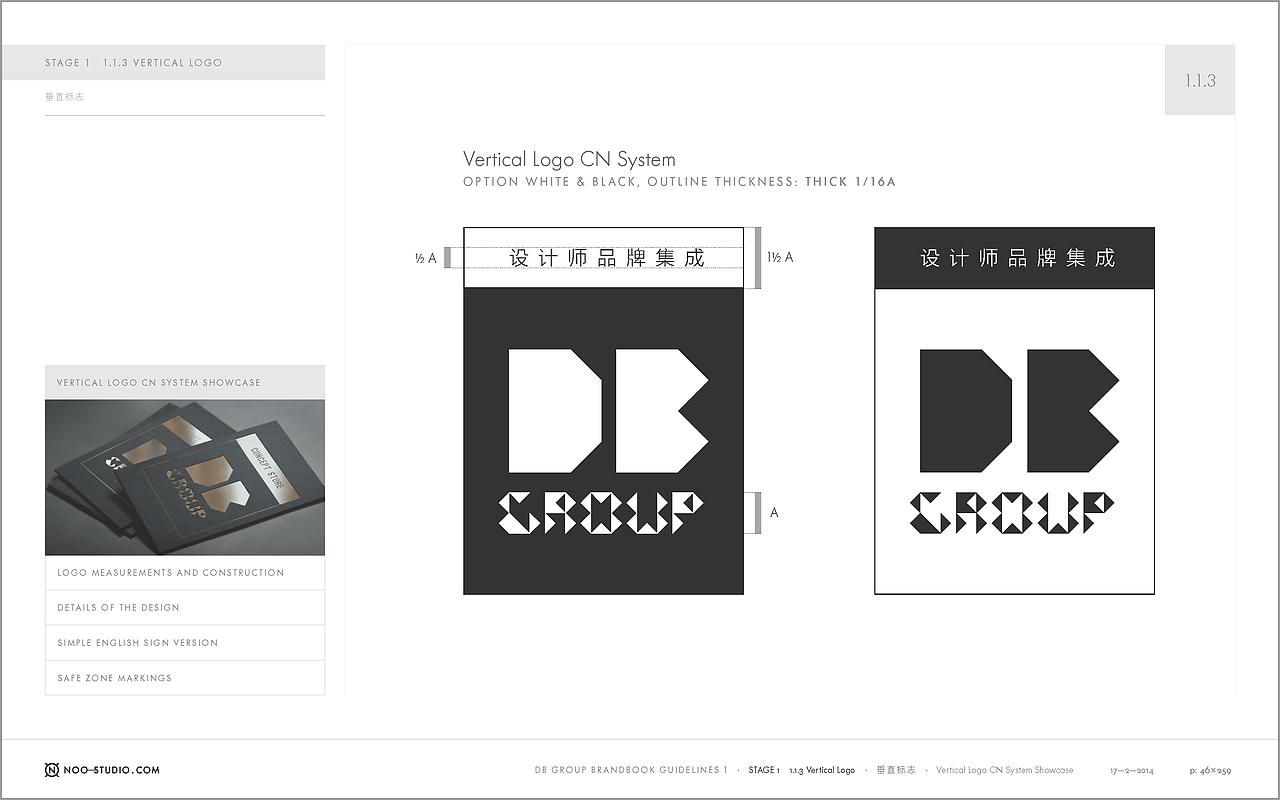The image size is (1280, 800).
Task: Open the NOO-STUDIO.COM website link
Action: [110, 770]
